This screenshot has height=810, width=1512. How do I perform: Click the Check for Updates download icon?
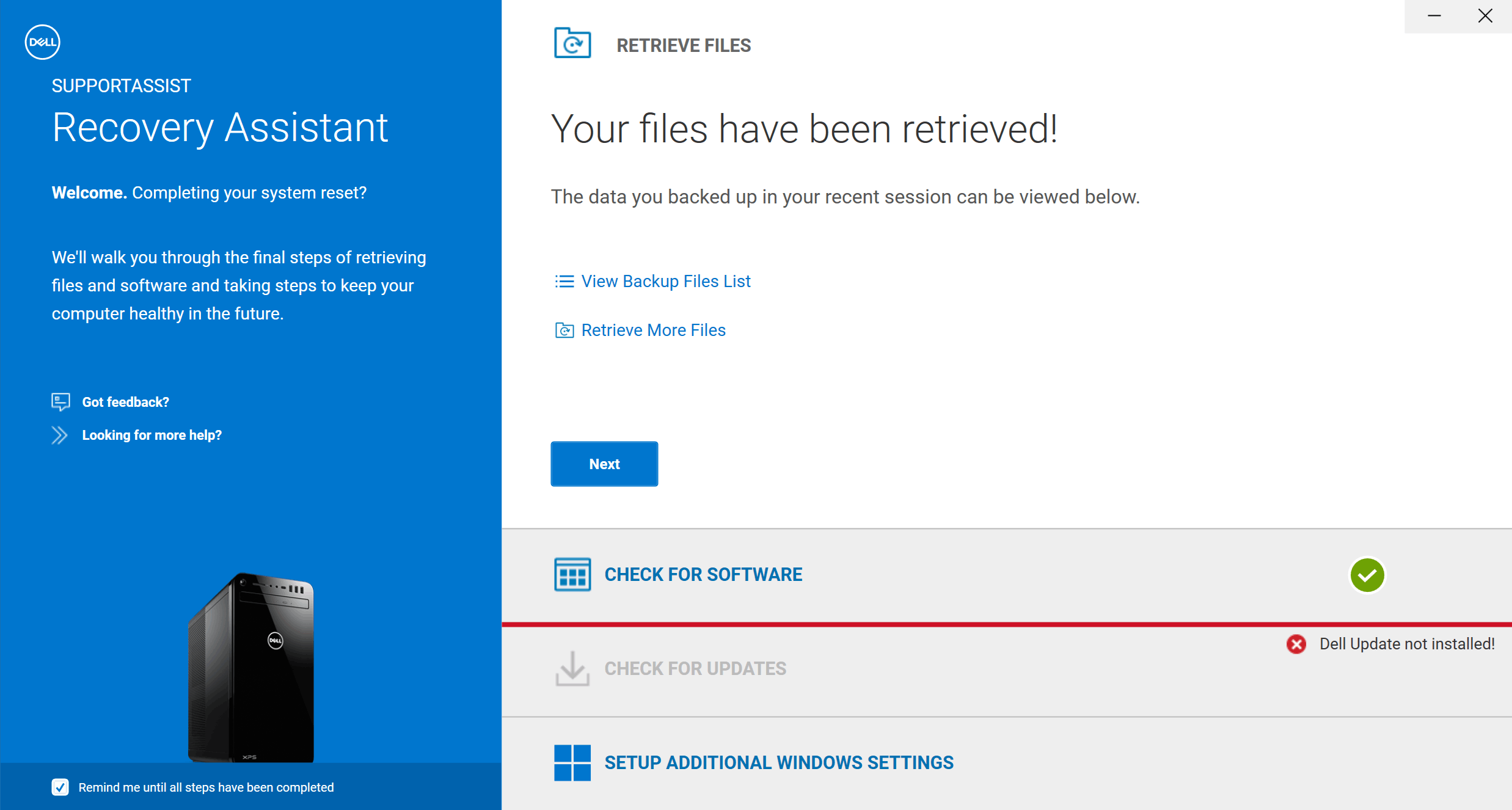572,668
